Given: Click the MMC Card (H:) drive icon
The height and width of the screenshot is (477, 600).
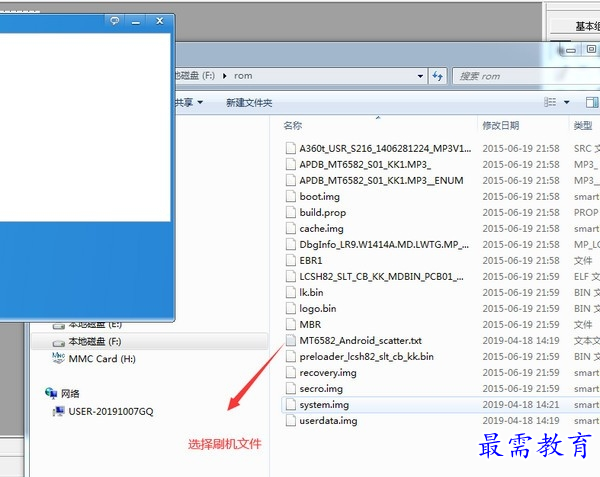Looking at the screenshot, I should [58, 358].
